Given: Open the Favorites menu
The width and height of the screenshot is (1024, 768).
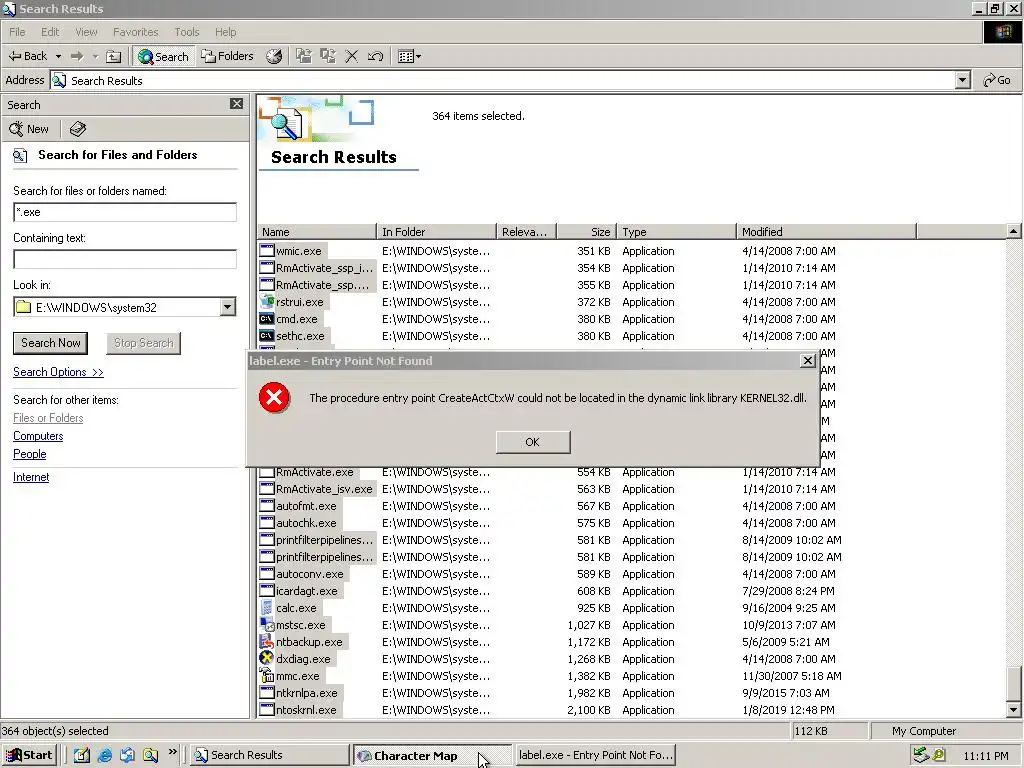Looking at the screenshot, I should point(135,32).
